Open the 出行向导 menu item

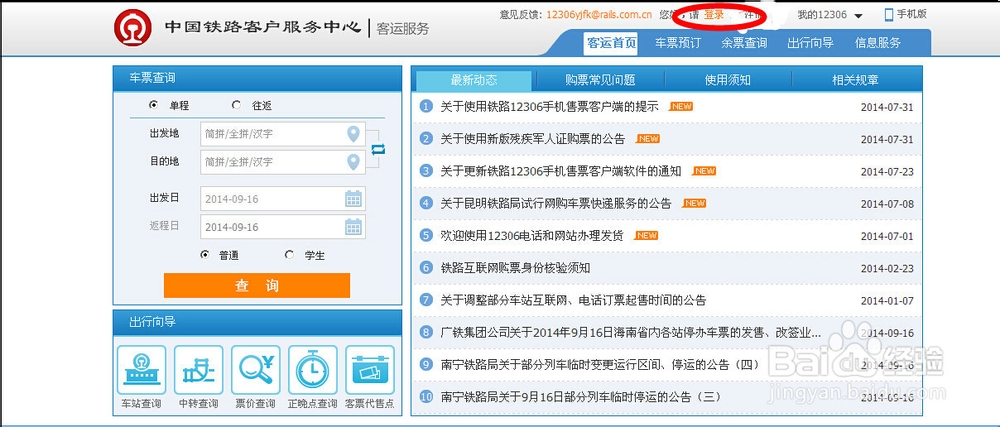[x=810, y=43]
